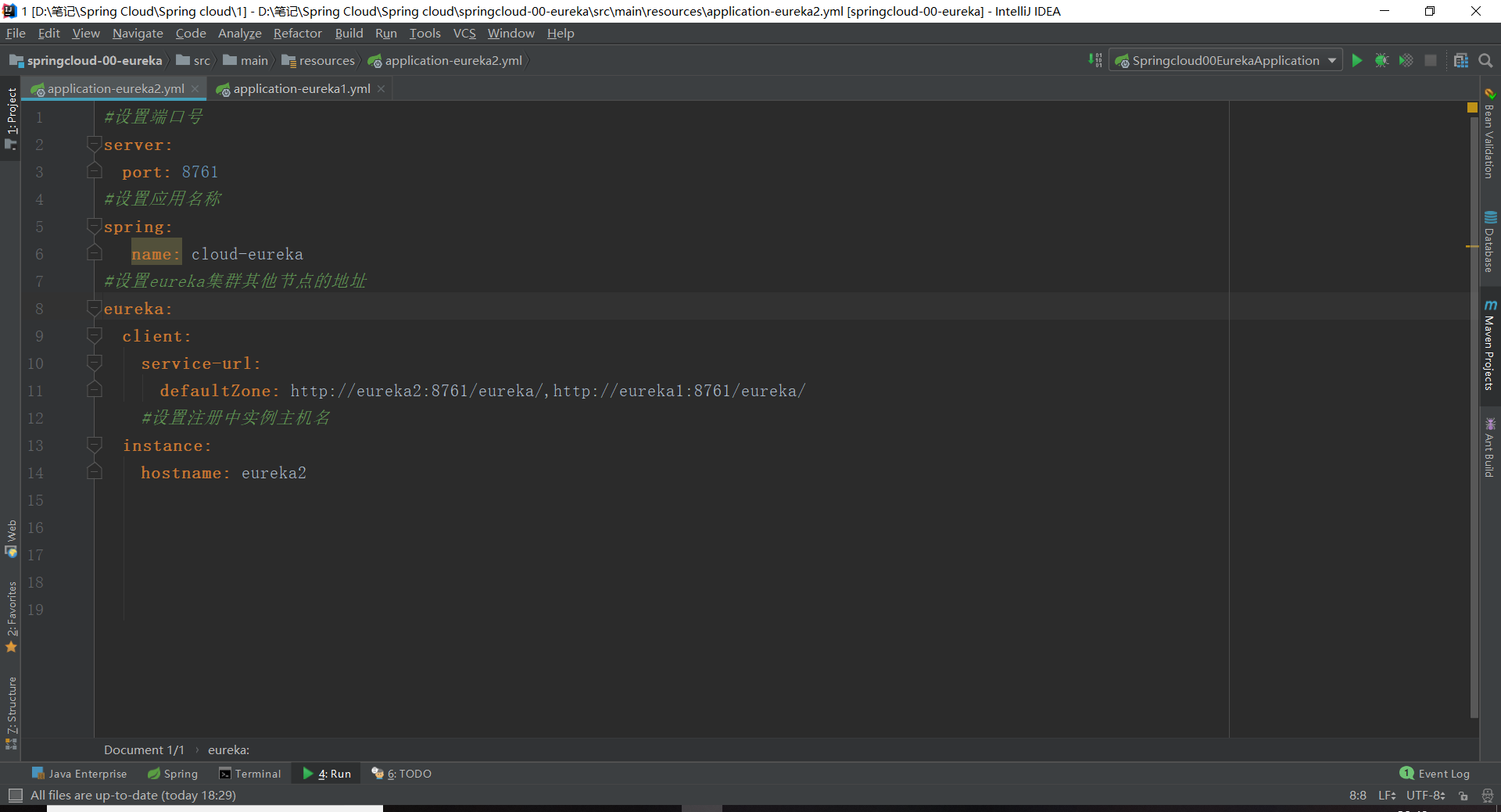Toggle file read-only lock icon
1501x812 pixels.
[x=1463, y=796]
